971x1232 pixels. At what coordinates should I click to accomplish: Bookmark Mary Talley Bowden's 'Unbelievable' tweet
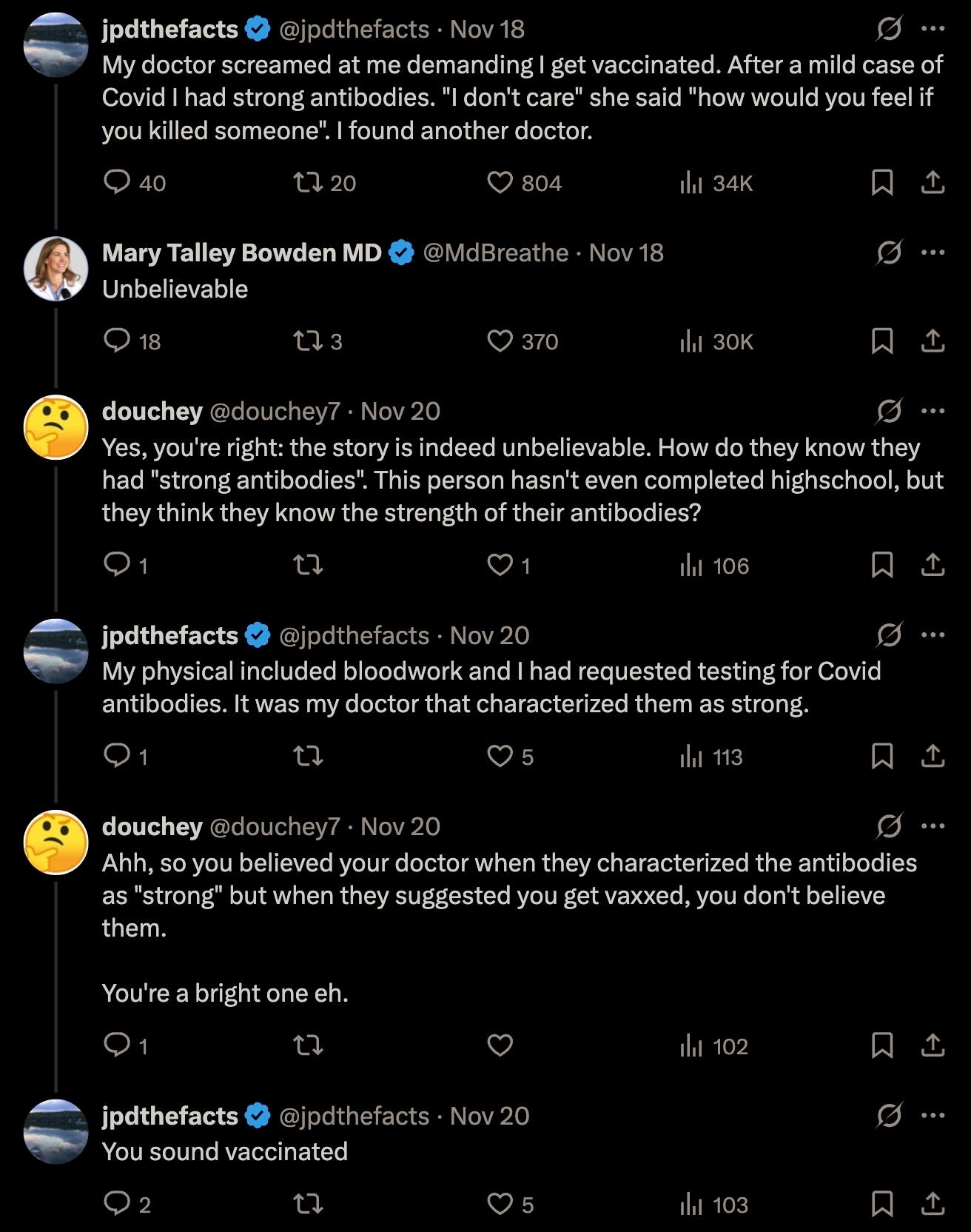[x=881, y=341]
